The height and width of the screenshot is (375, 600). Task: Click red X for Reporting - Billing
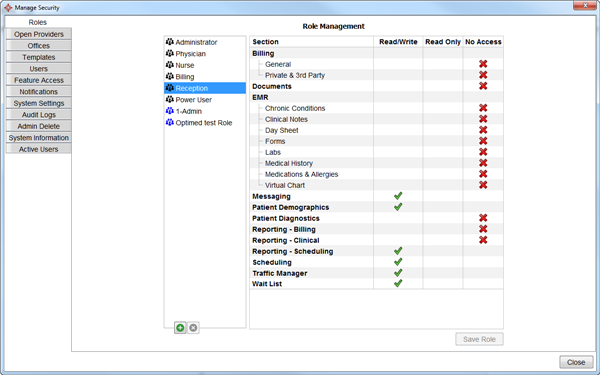483,229
